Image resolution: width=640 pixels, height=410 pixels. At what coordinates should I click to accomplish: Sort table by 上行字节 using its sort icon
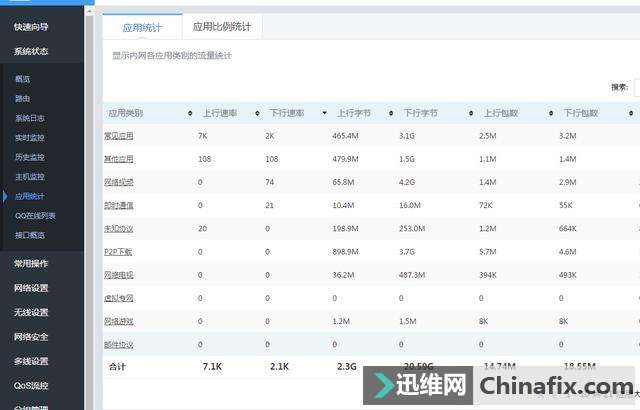391,114
